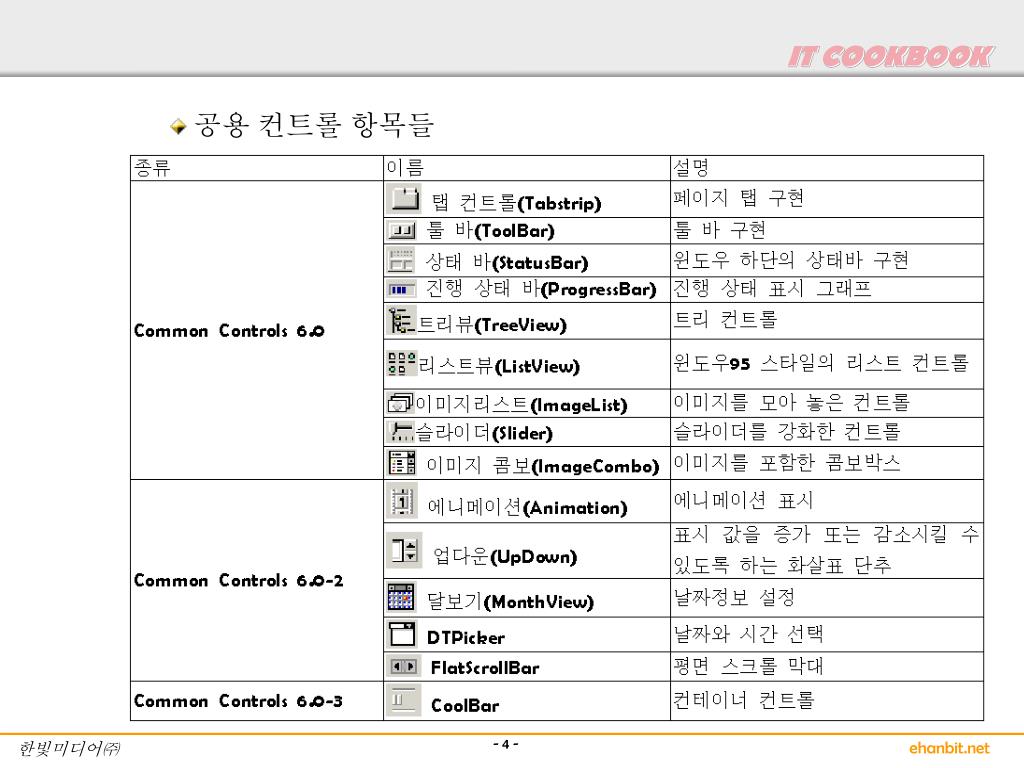This screenshot has width=1024, height=768.
Task: Click the ImageList control icon
Action: point(400,403)
